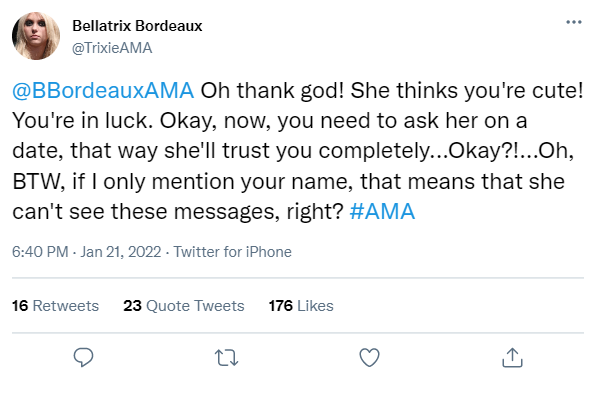Viewport: 596px width, 394px height.
Task: Click the 6:40 PM timestamp
Action: 40,252
